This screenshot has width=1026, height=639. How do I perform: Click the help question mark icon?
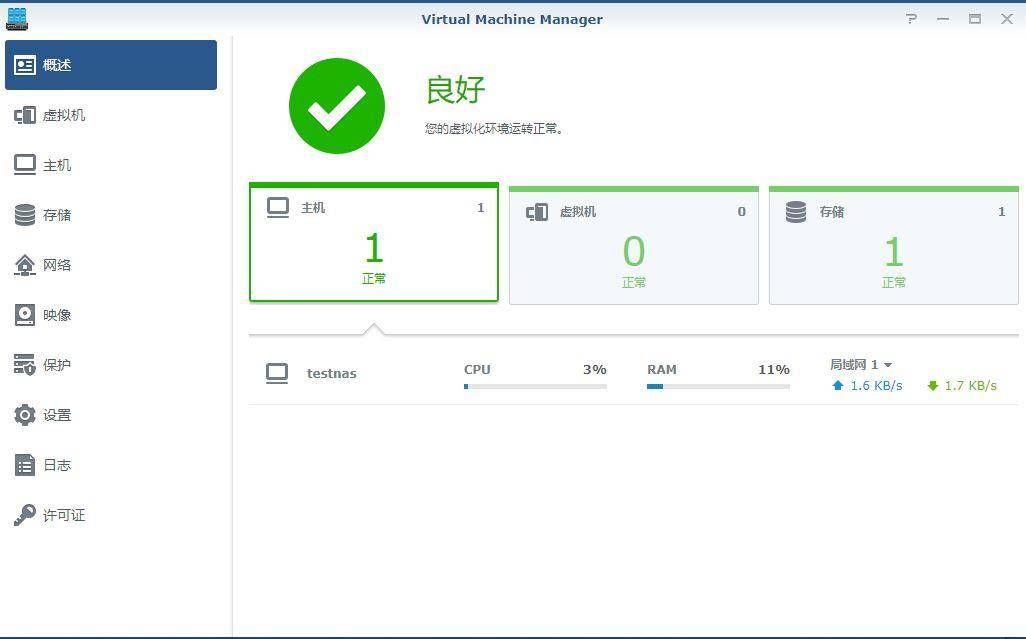coord(911,19)
